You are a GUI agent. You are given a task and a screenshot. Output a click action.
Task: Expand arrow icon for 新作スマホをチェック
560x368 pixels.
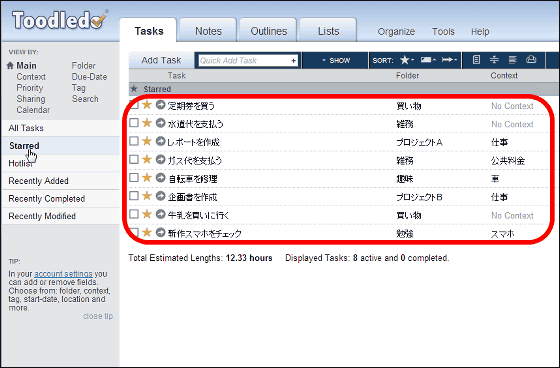coord(161,233)
